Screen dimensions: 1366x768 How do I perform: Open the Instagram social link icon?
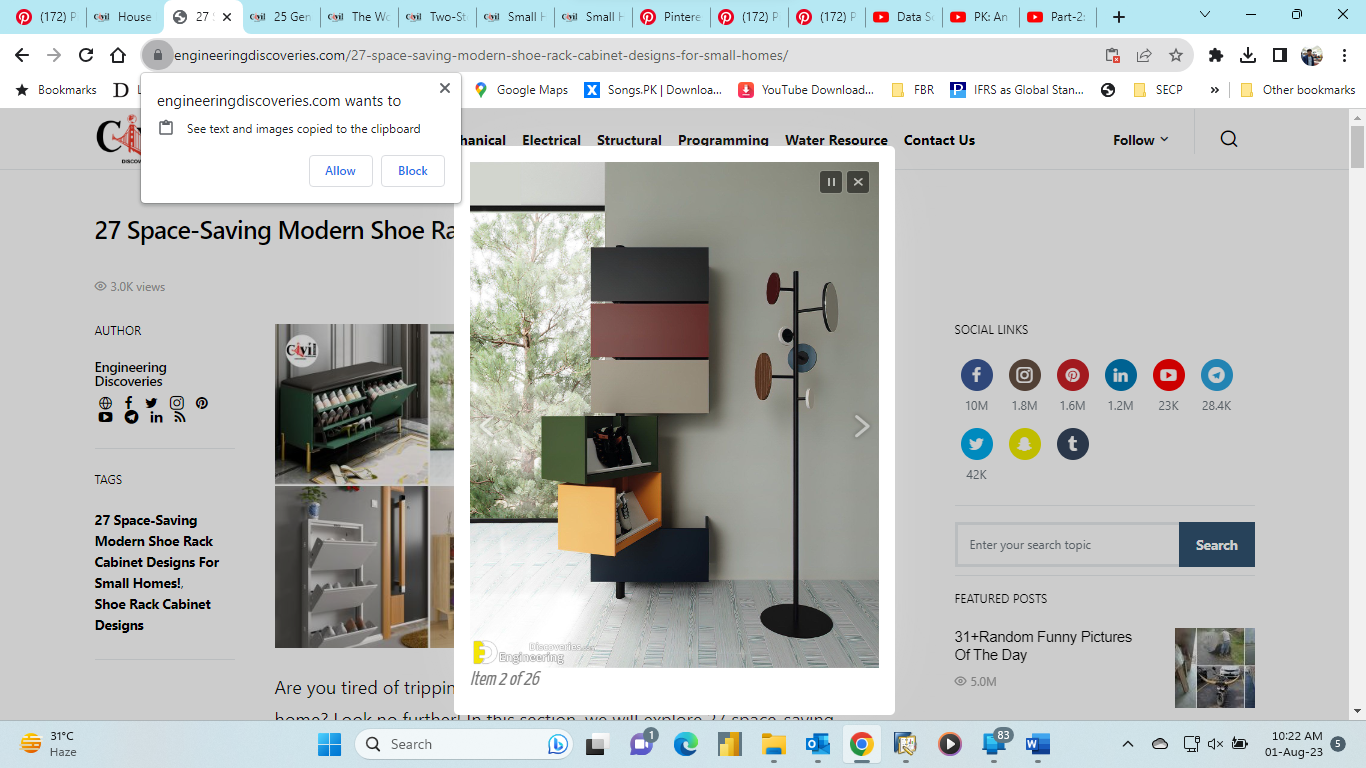(1024, 376)
